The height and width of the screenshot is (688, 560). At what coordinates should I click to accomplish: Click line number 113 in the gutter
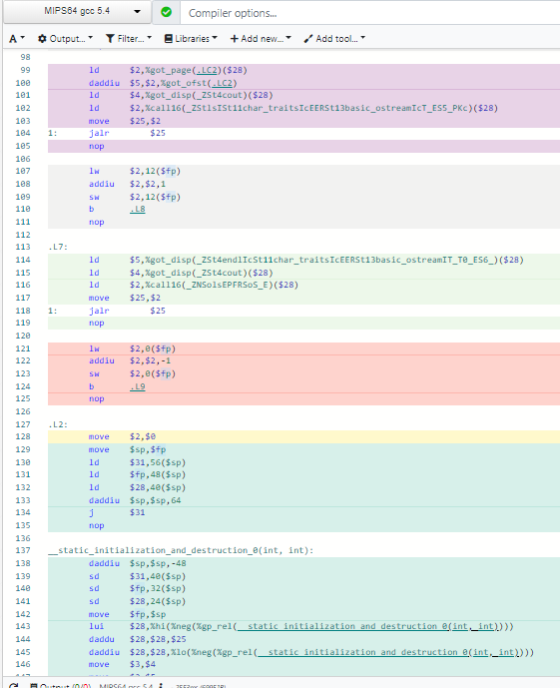pyautogui.click(x=23, y=247)
